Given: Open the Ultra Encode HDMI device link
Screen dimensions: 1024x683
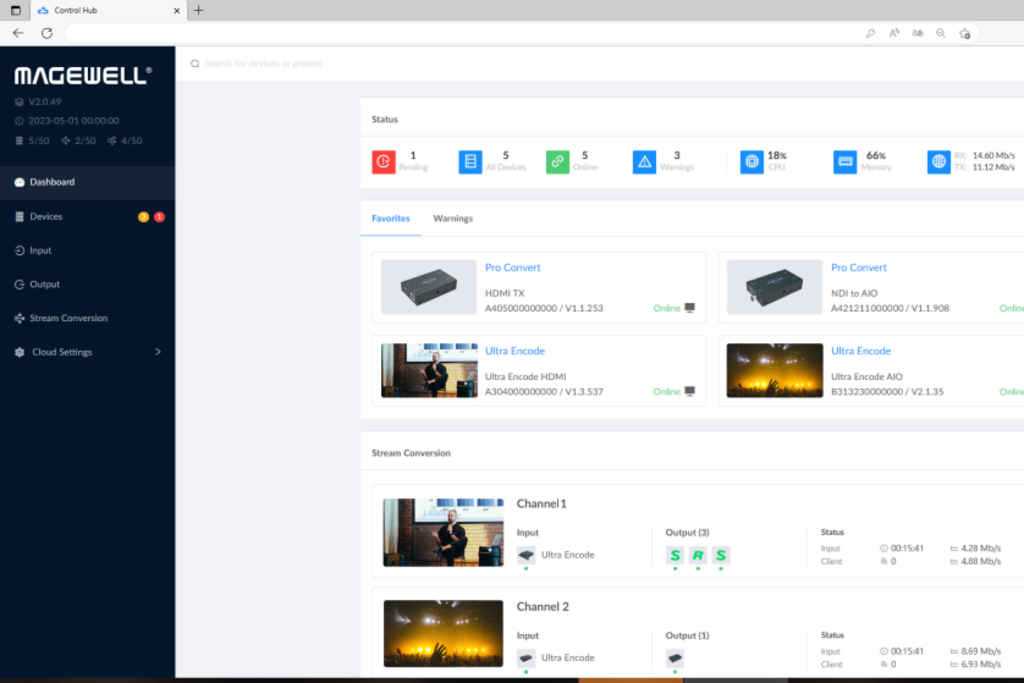Looking at the screenshot, I should (x=515, y=351).
